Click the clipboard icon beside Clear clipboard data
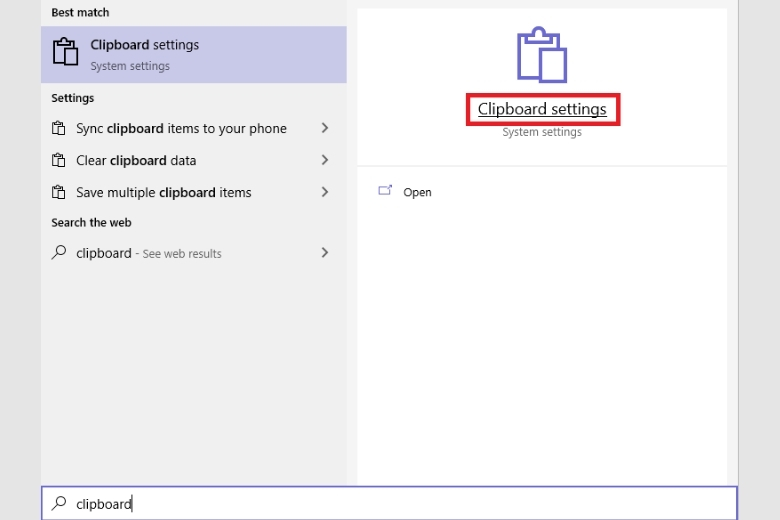Image resolution: width=780 pixels, height=520 pixels. [59, 160]
